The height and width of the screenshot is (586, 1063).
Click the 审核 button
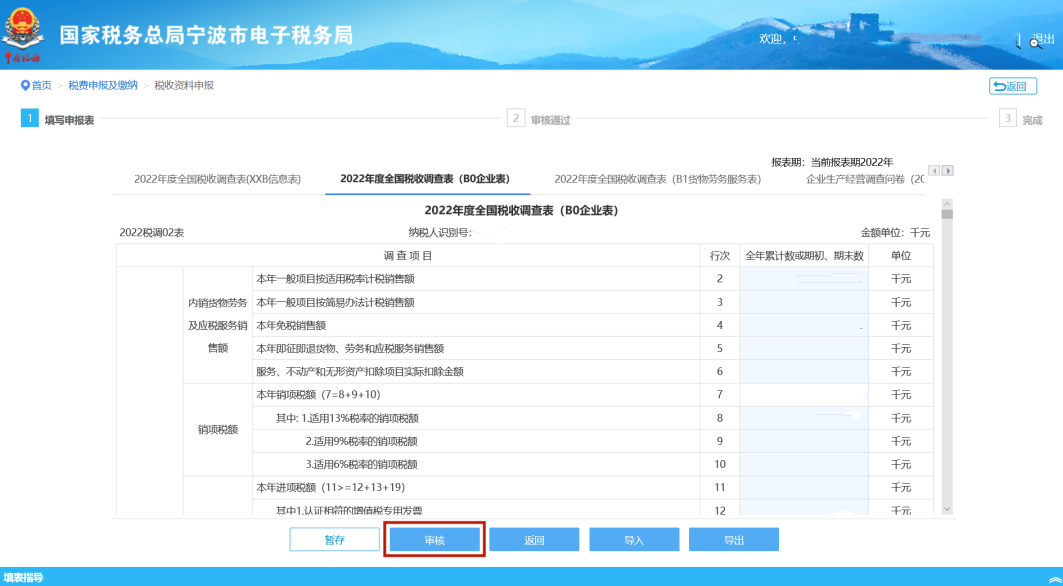pyautogui.click(x=435, y=540)
